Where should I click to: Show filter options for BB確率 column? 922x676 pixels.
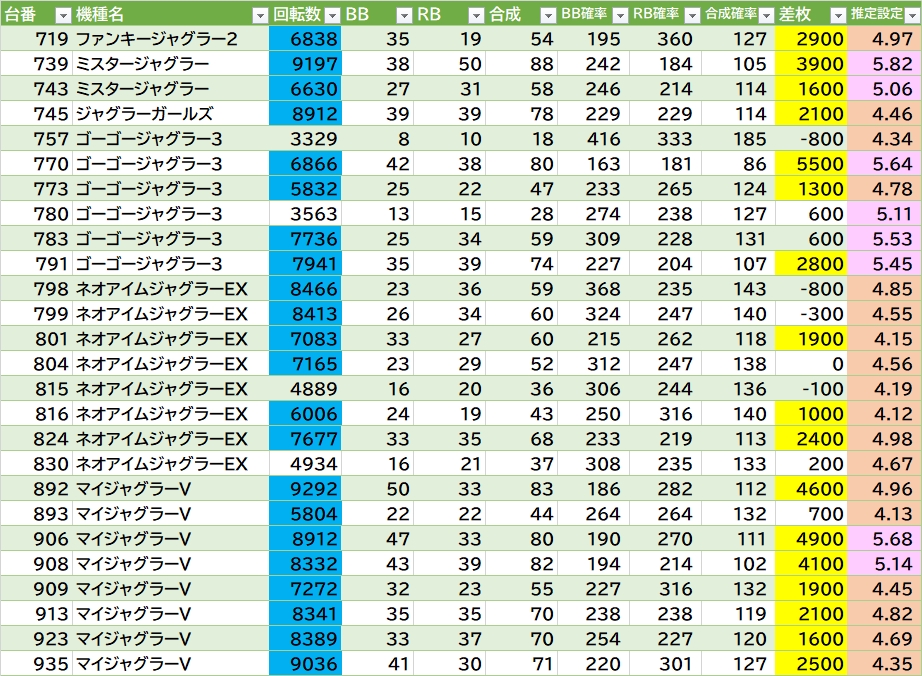pos(620,15)
